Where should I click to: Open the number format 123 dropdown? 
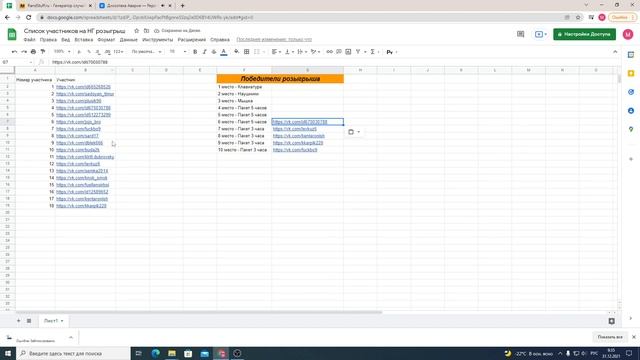pos(118,52)
